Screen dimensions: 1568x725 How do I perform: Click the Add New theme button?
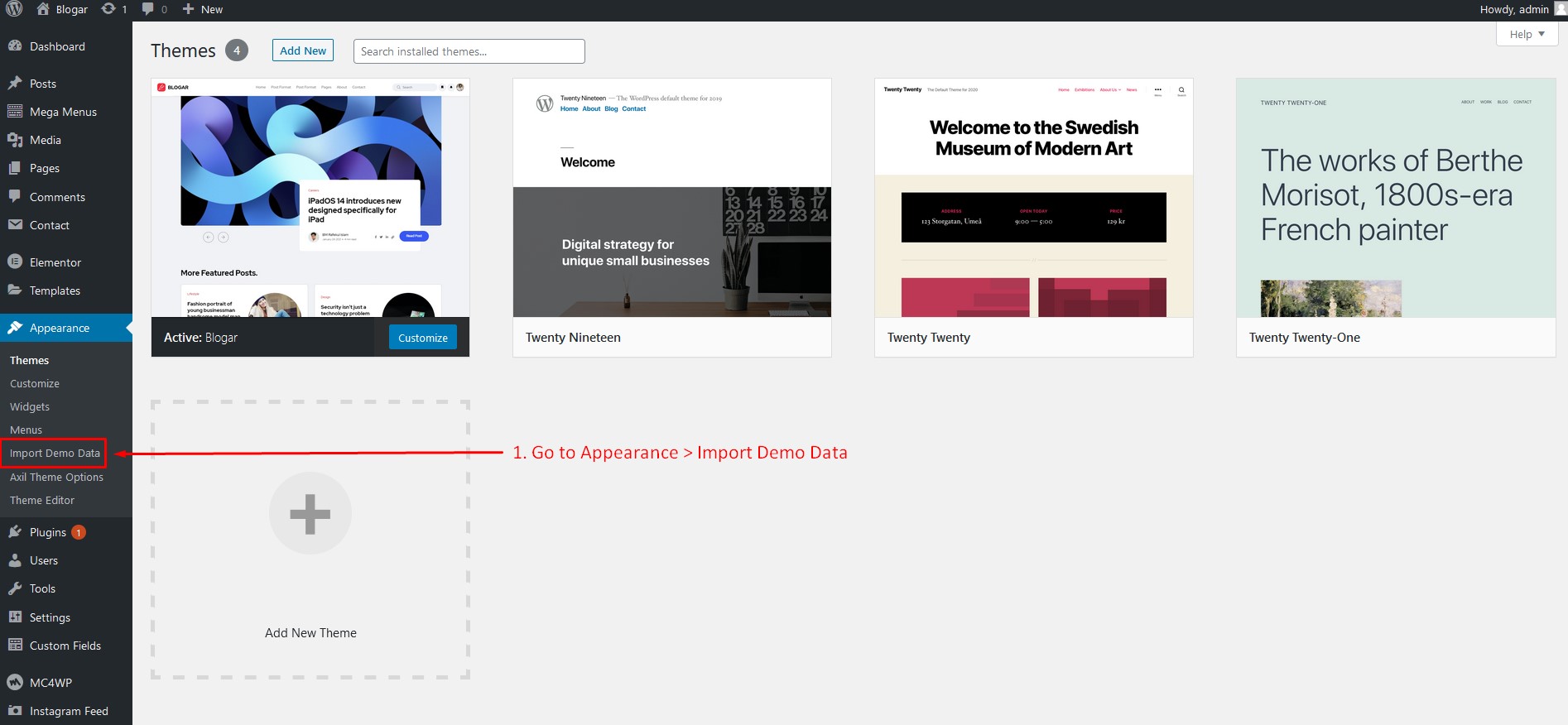pos(303,50)
